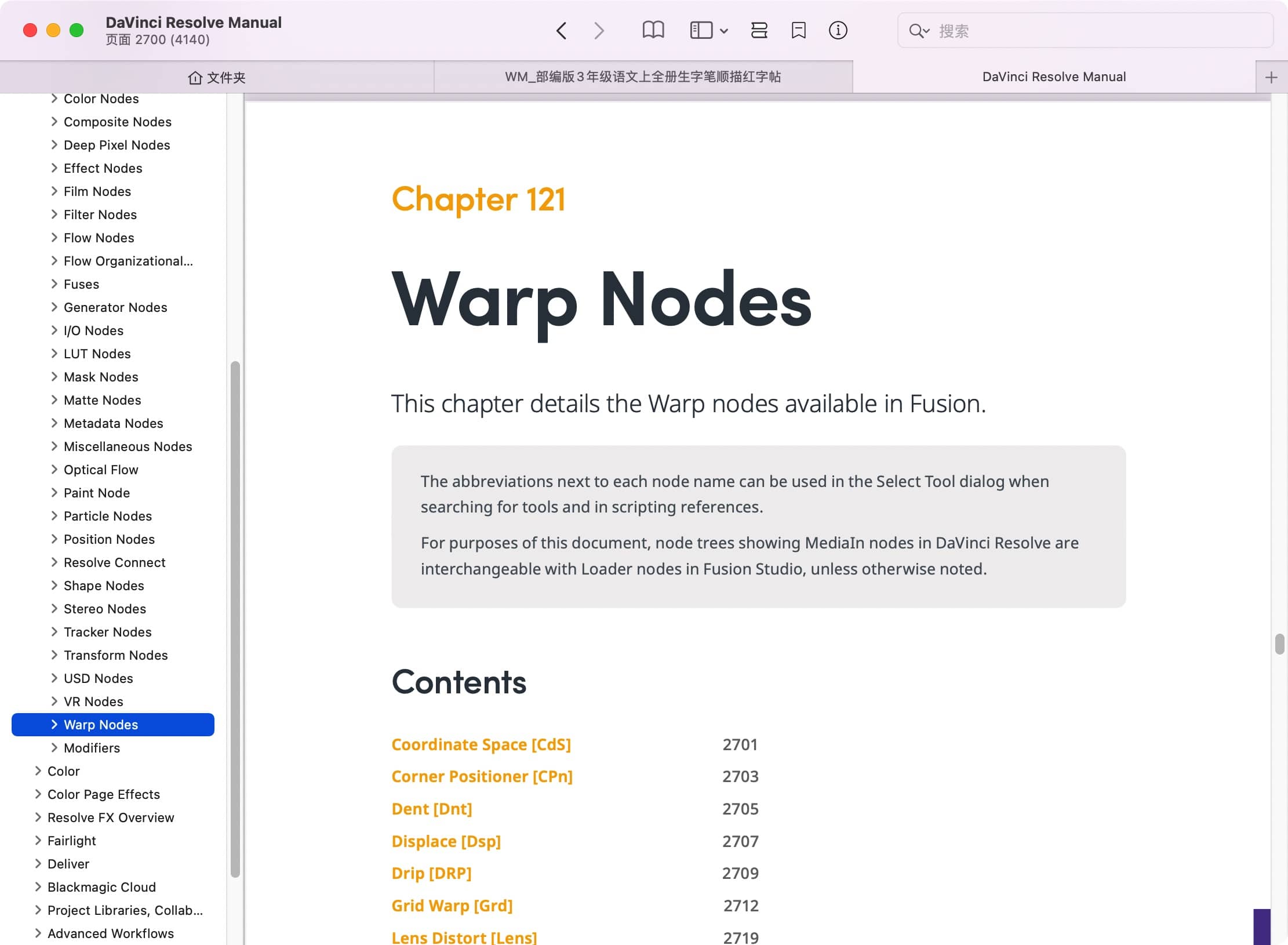This screenshot has width=1288, height=945.
Task: Open Fairlight outline entry
Action: click(x=71, y=841)
